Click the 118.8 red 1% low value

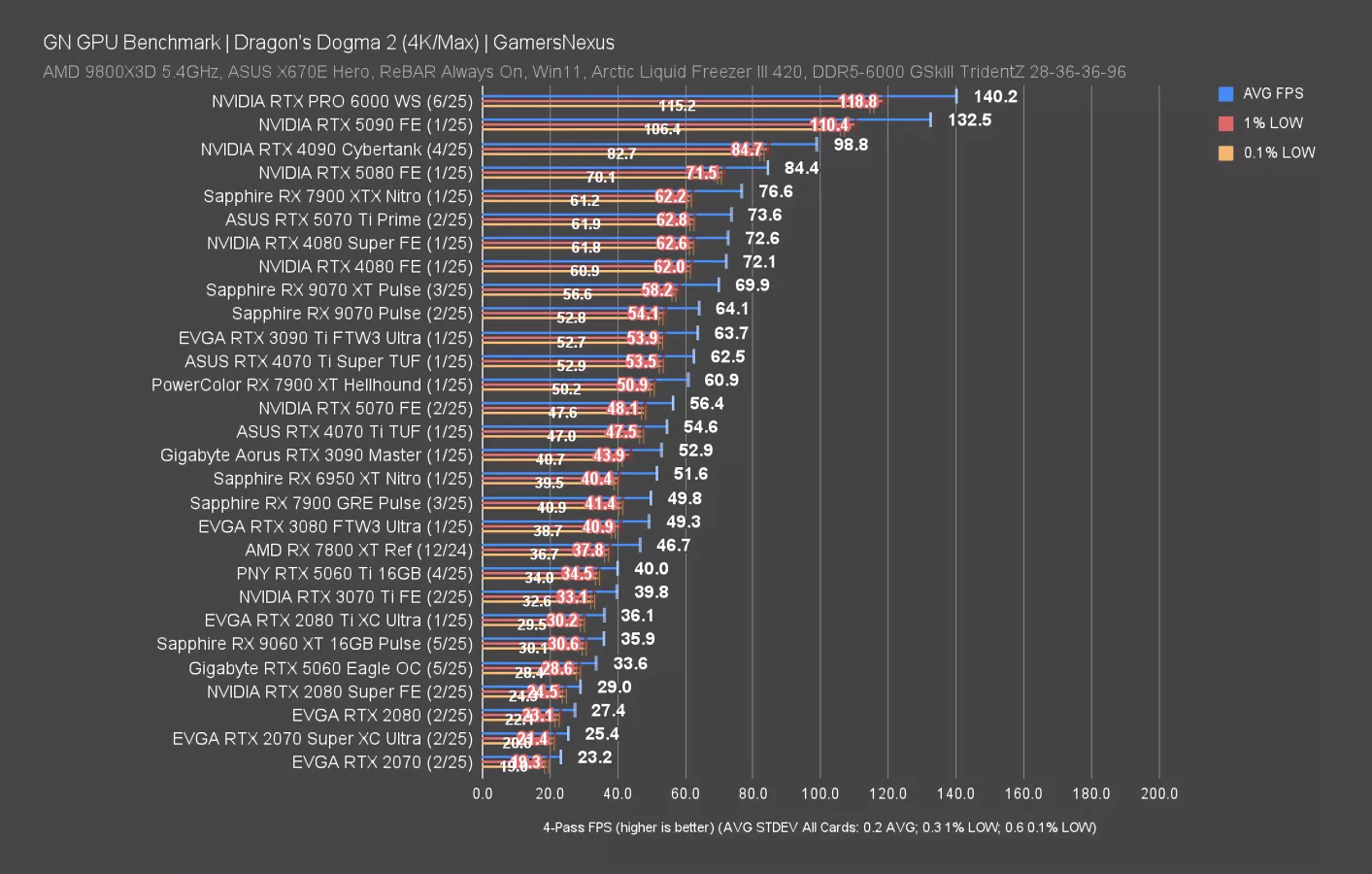(x=857, y=102)
